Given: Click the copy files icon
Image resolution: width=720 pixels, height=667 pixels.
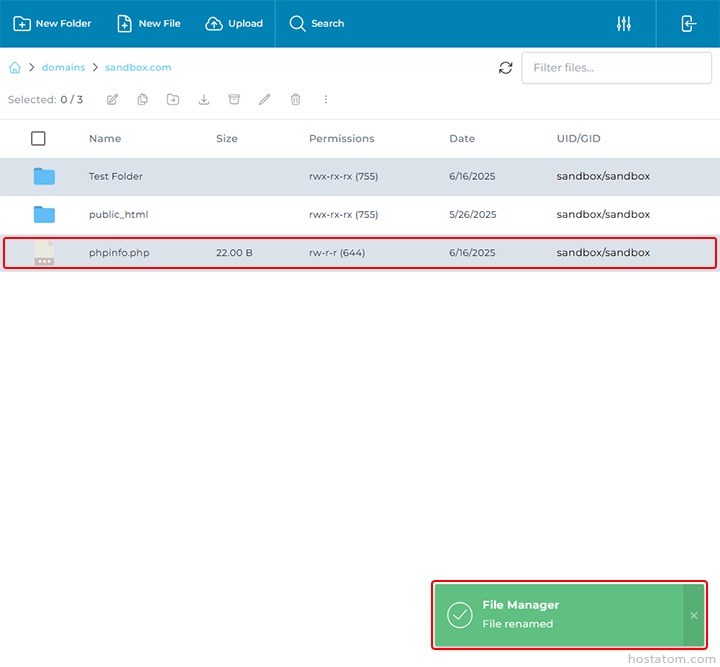Looking at the screenshot, I should point(143,99).
